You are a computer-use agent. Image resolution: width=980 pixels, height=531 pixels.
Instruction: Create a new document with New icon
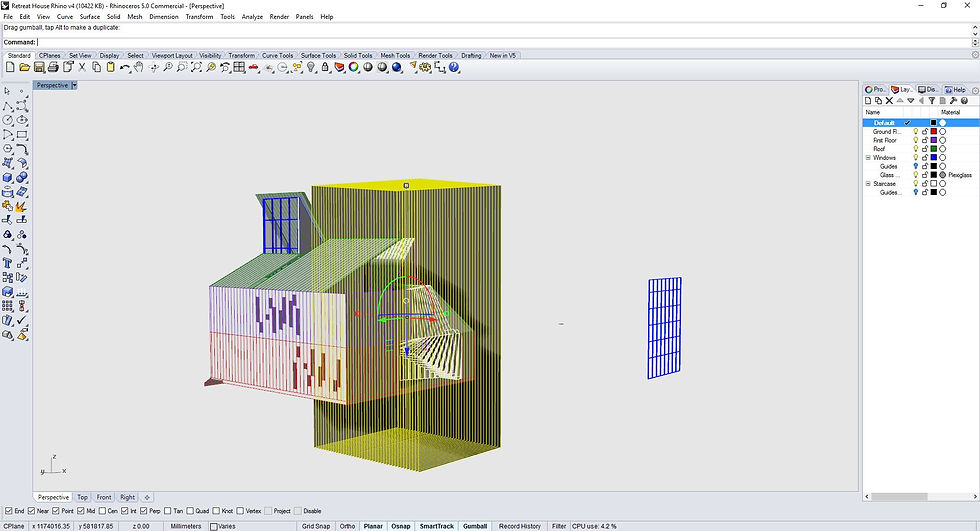(10, 67)
